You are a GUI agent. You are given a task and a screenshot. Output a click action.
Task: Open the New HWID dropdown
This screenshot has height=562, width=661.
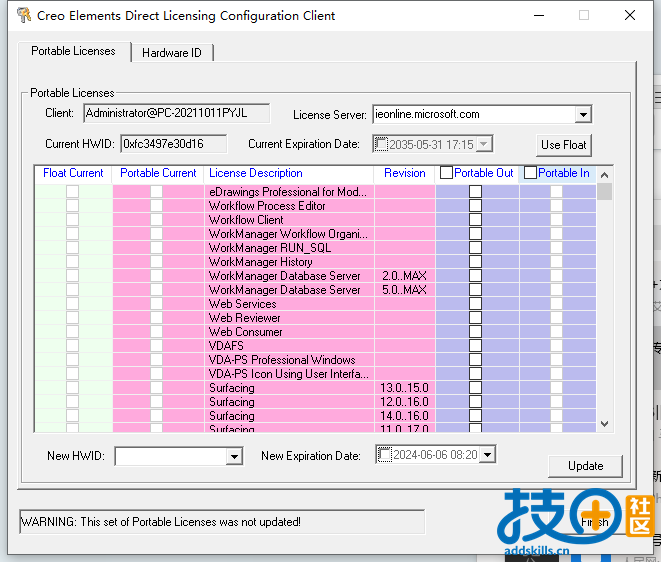234,456
